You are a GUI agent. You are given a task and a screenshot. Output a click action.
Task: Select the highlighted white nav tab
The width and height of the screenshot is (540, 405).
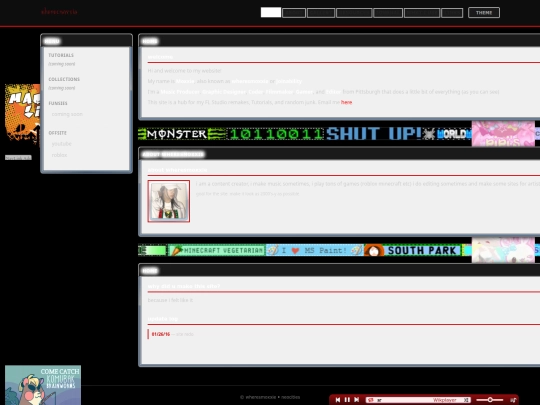tap(271, 12)
